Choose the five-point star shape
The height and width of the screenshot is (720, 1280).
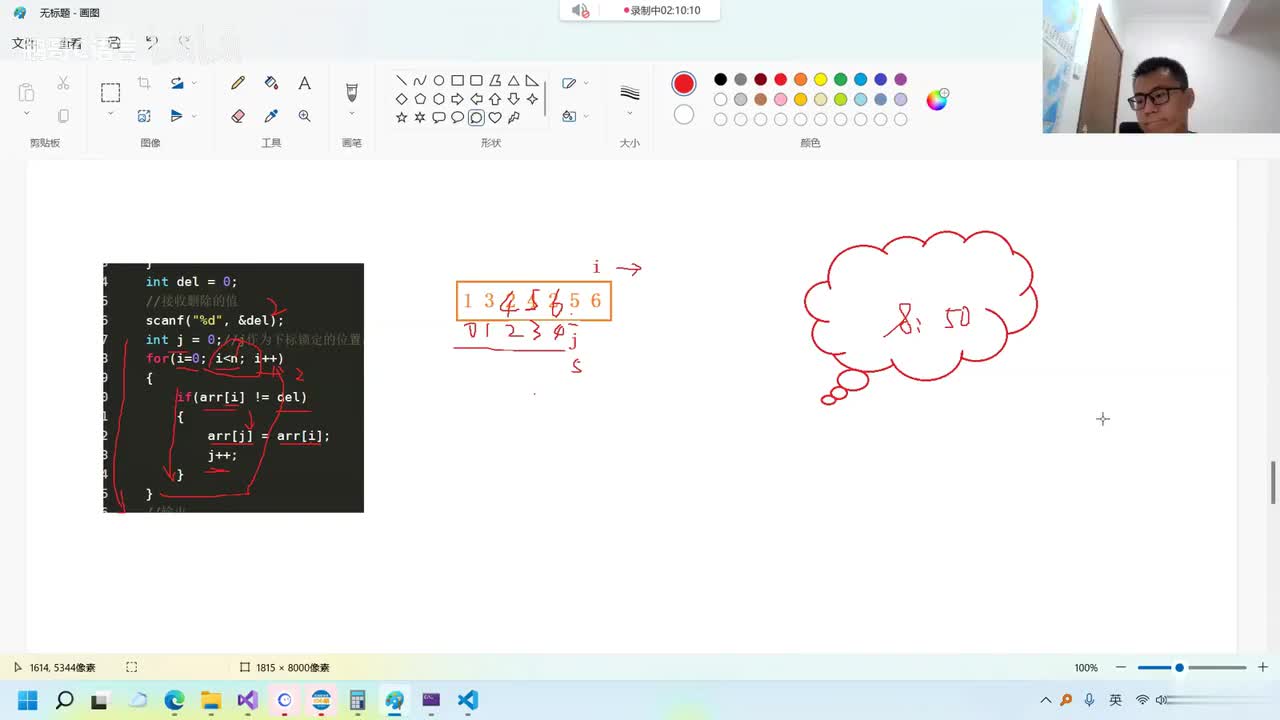(401, 117)
